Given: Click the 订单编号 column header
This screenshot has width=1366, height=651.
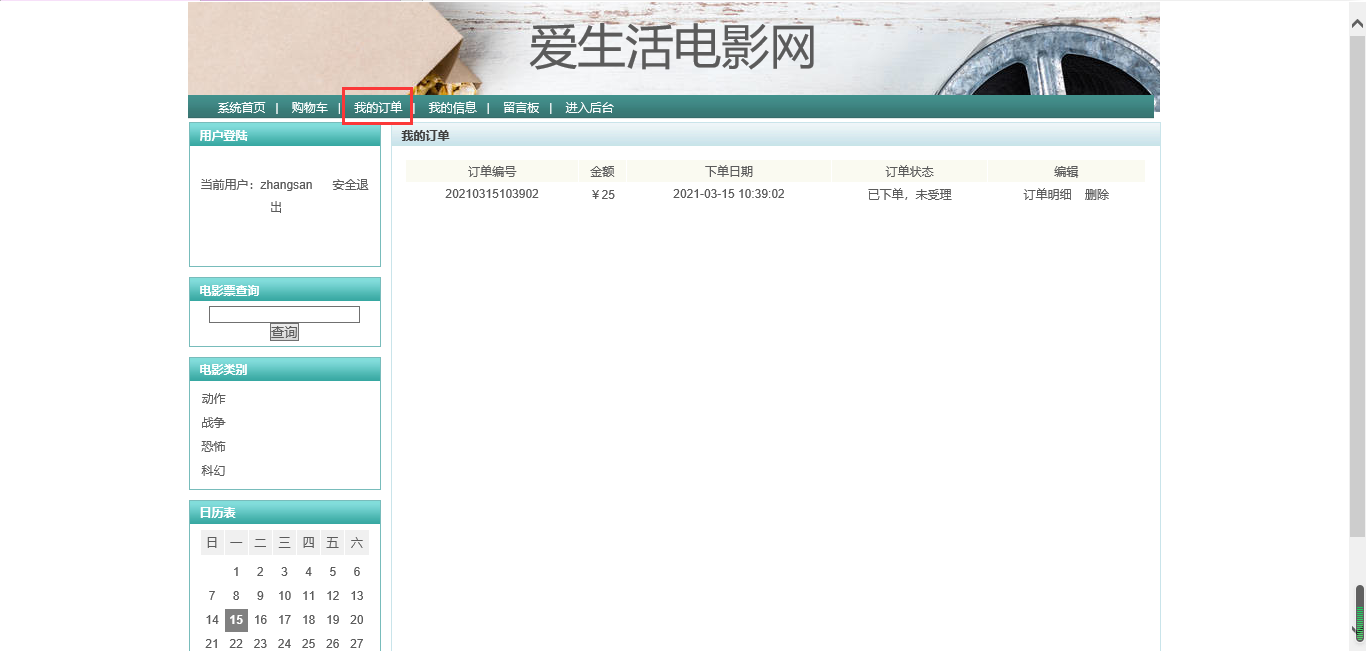Looking at the screenshot, I should pos(492,171).
